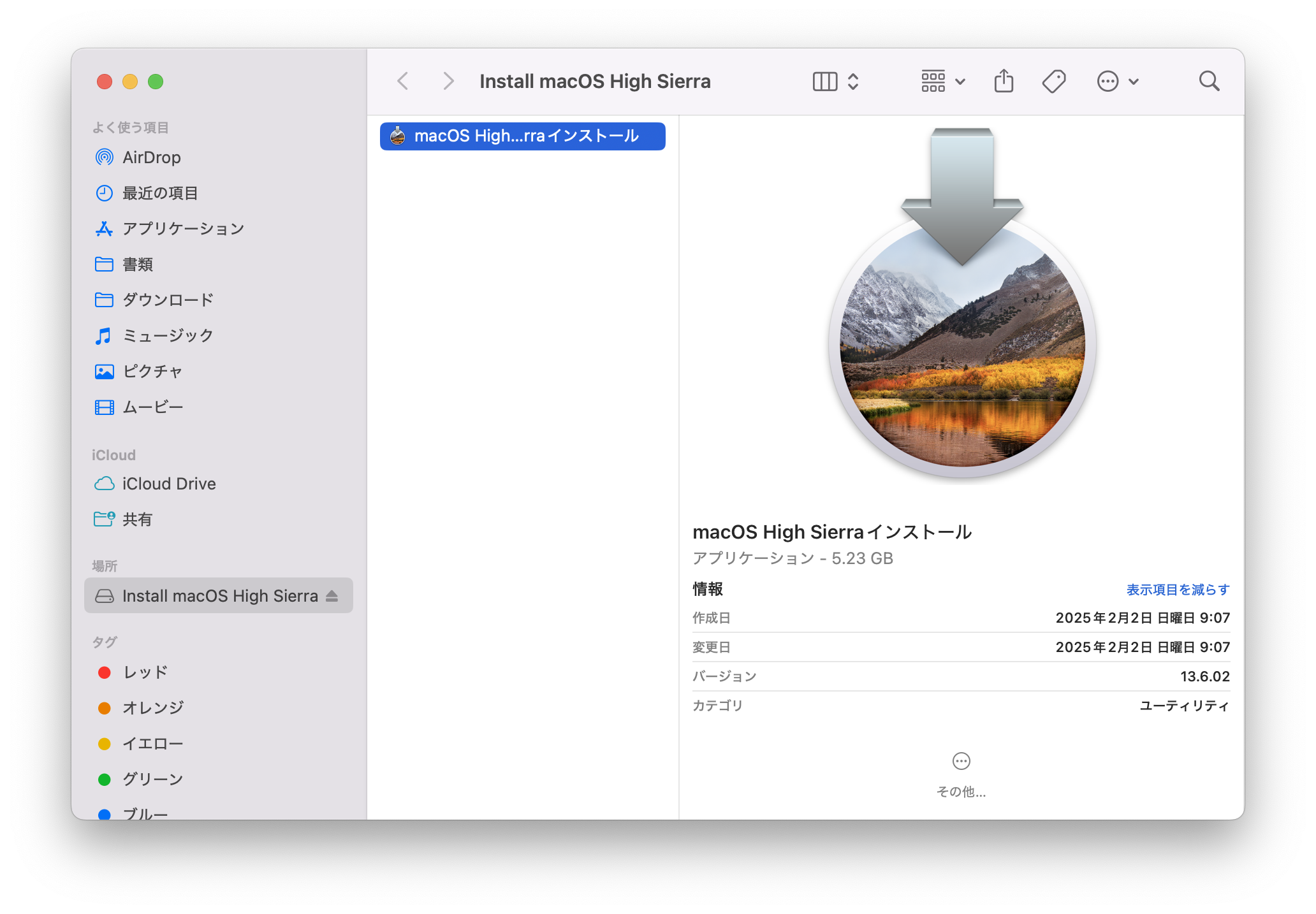Screen dimensions: 1316x914
Task: Select Install macOS High Sierra volume
Action: pyautogui.click(x=218, y=596)
